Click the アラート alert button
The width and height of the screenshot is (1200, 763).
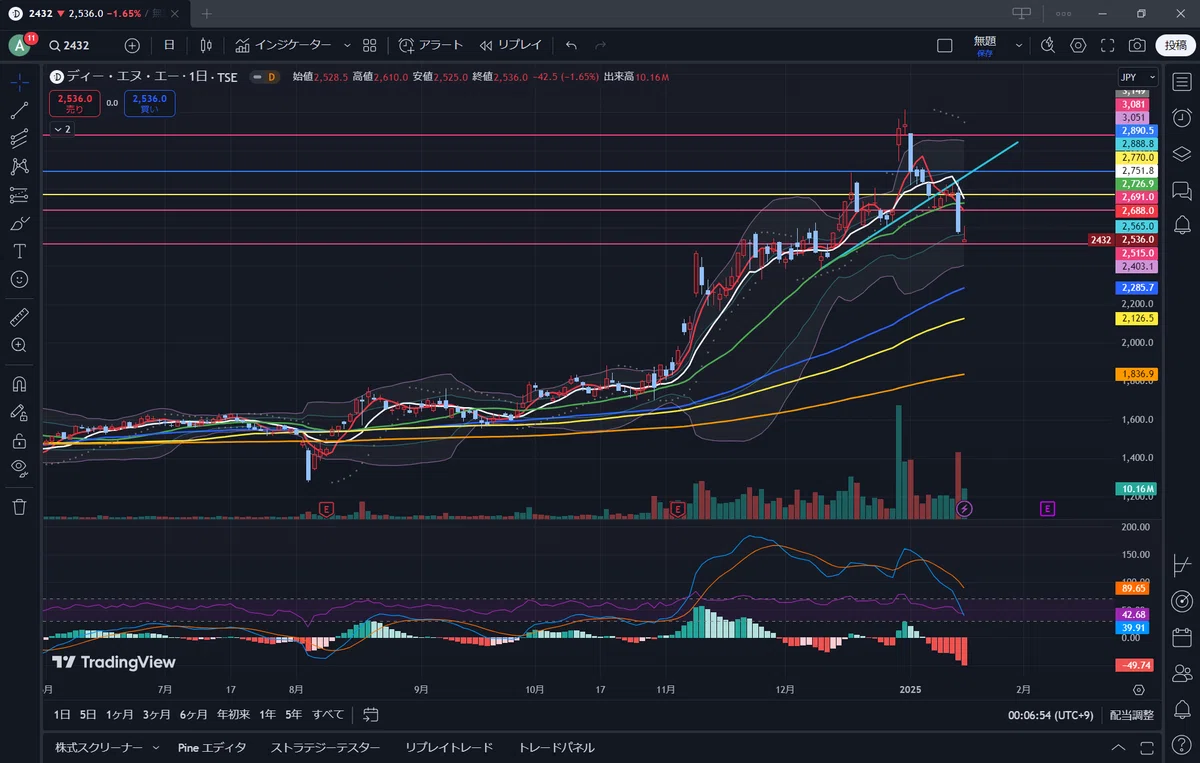pyautogui.click(x=431, y=45)
